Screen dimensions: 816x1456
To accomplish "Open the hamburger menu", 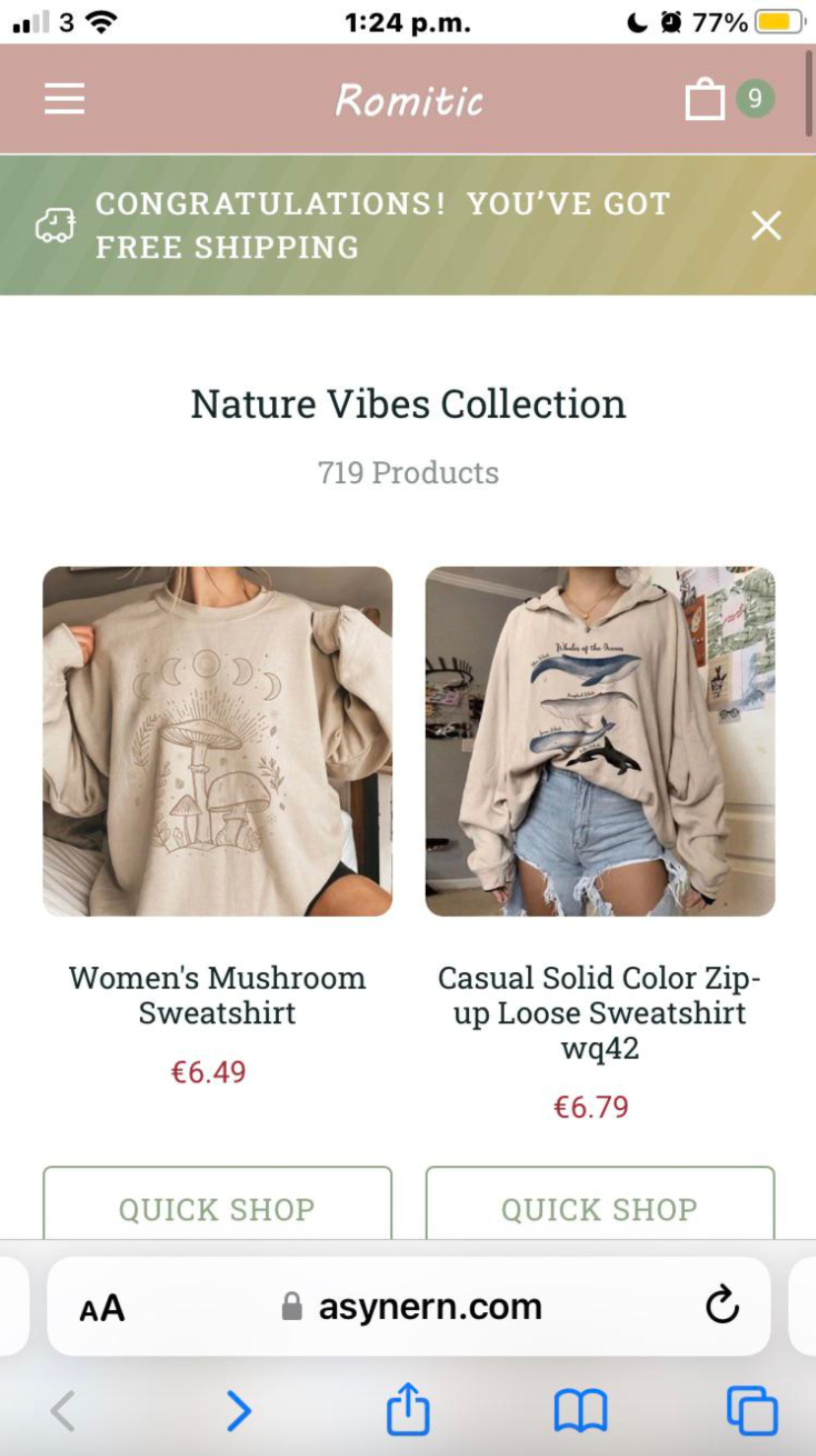I will (64, 99).
